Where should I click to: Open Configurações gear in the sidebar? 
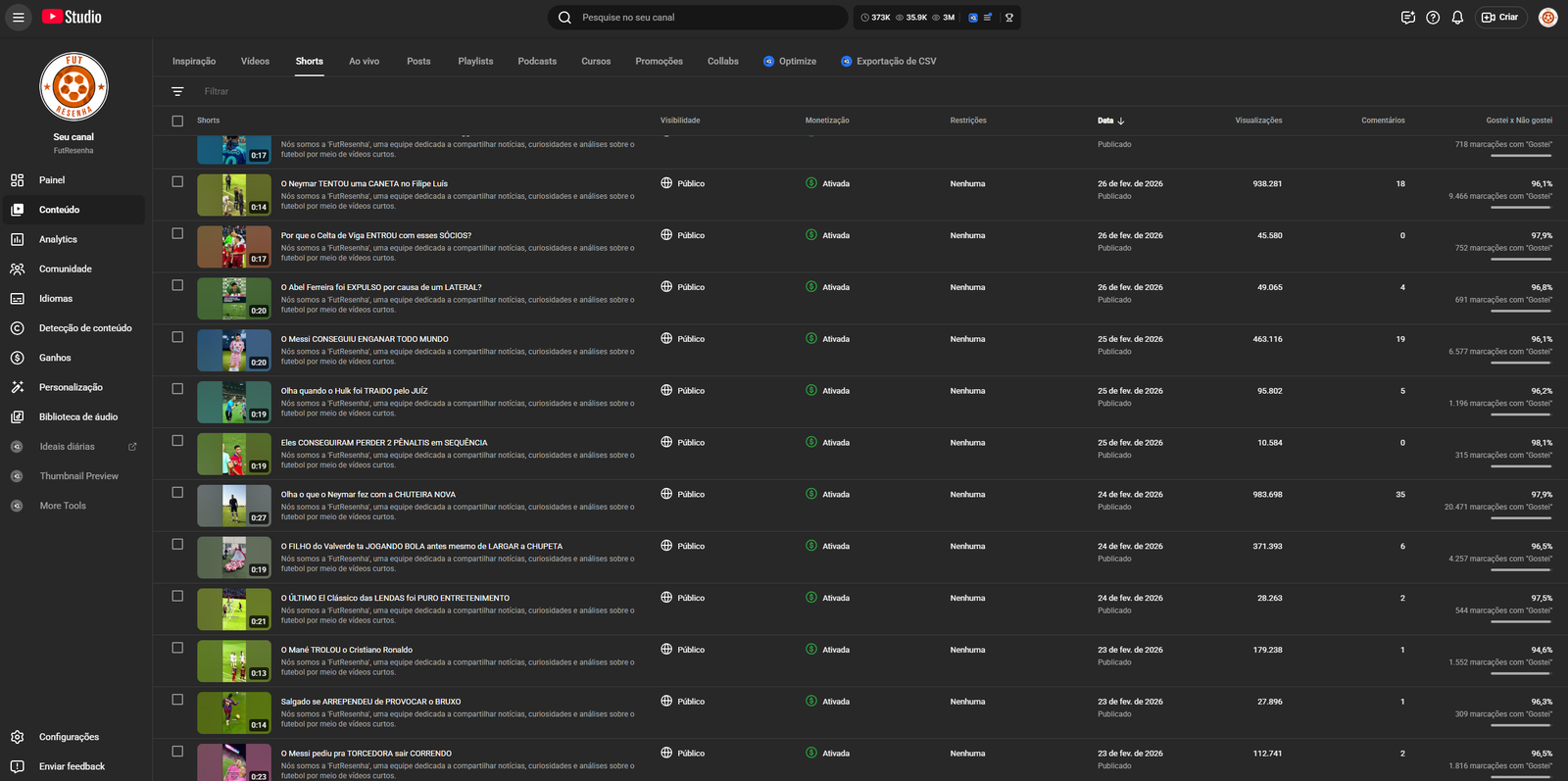69,737
